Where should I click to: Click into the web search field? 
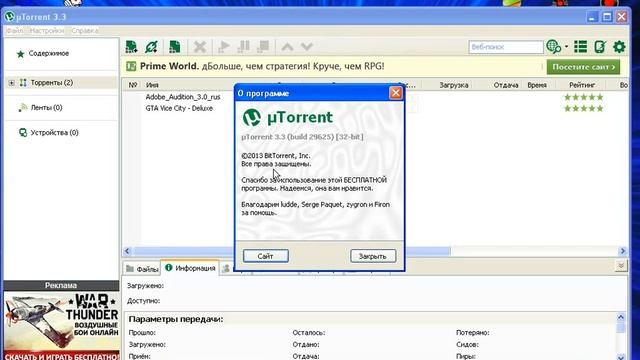pyautogui.click(x=506, y=47)
